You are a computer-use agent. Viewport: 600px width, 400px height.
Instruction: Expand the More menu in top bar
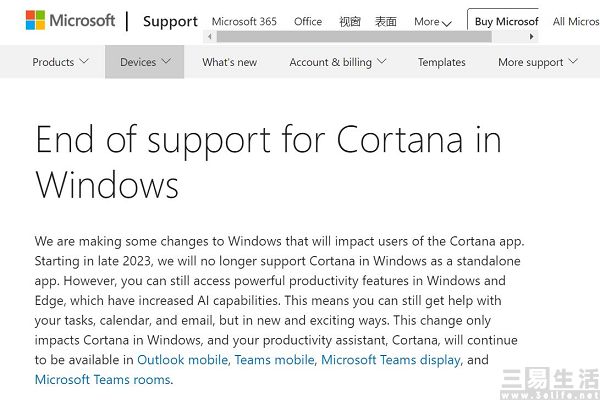[x=433, y=22]
